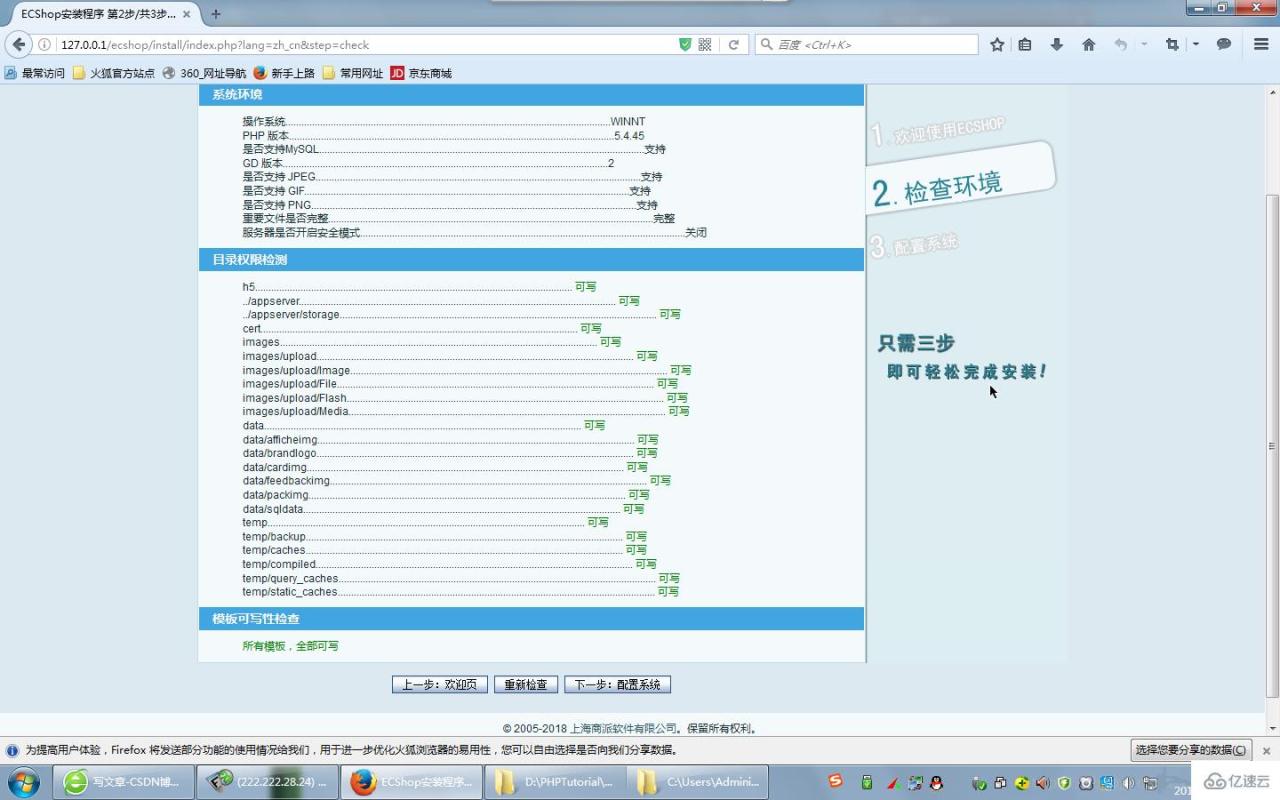Open the screenshot crop tool icon
The height and width of the screenshot is (800, 1280).
(x=1172, y=45)
